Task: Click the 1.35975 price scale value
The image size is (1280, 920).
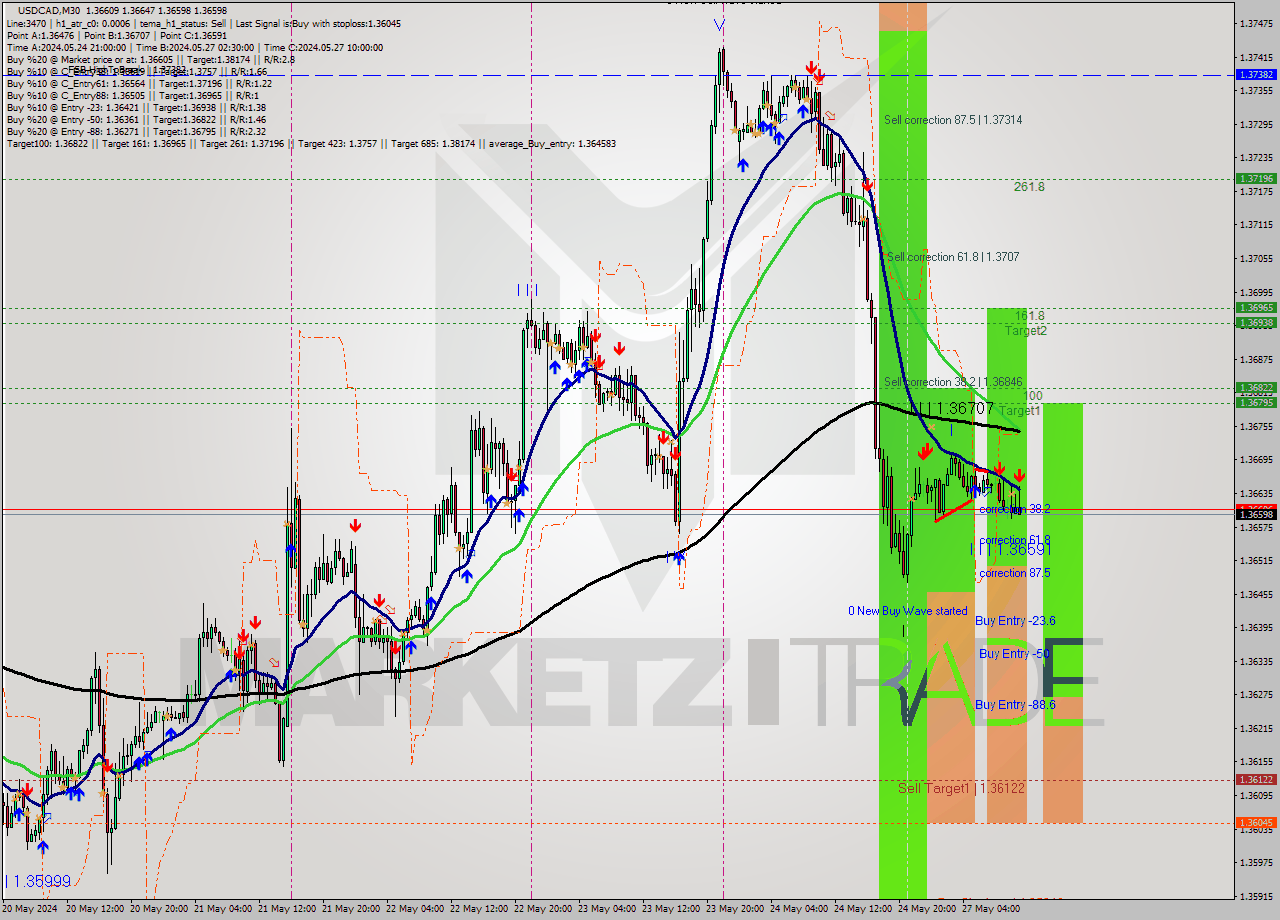Action: click(1256, 862)
